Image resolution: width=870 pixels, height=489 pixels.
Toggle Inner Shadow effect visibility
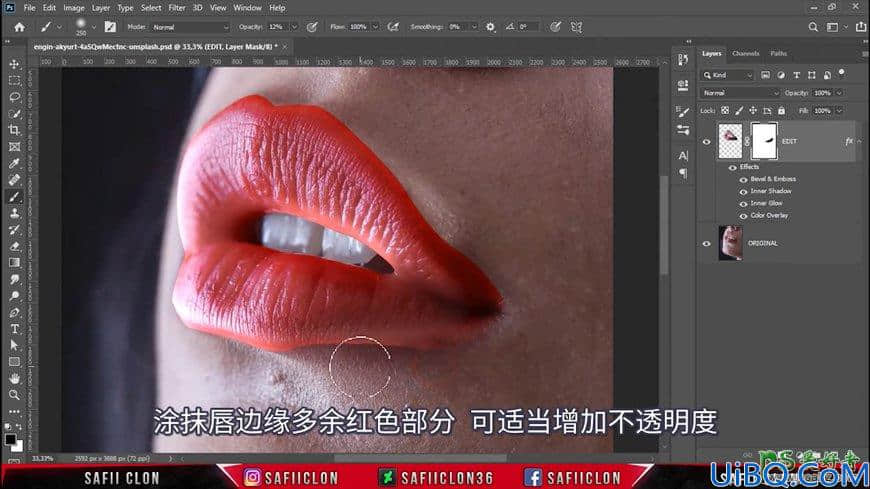pos(743,191)
